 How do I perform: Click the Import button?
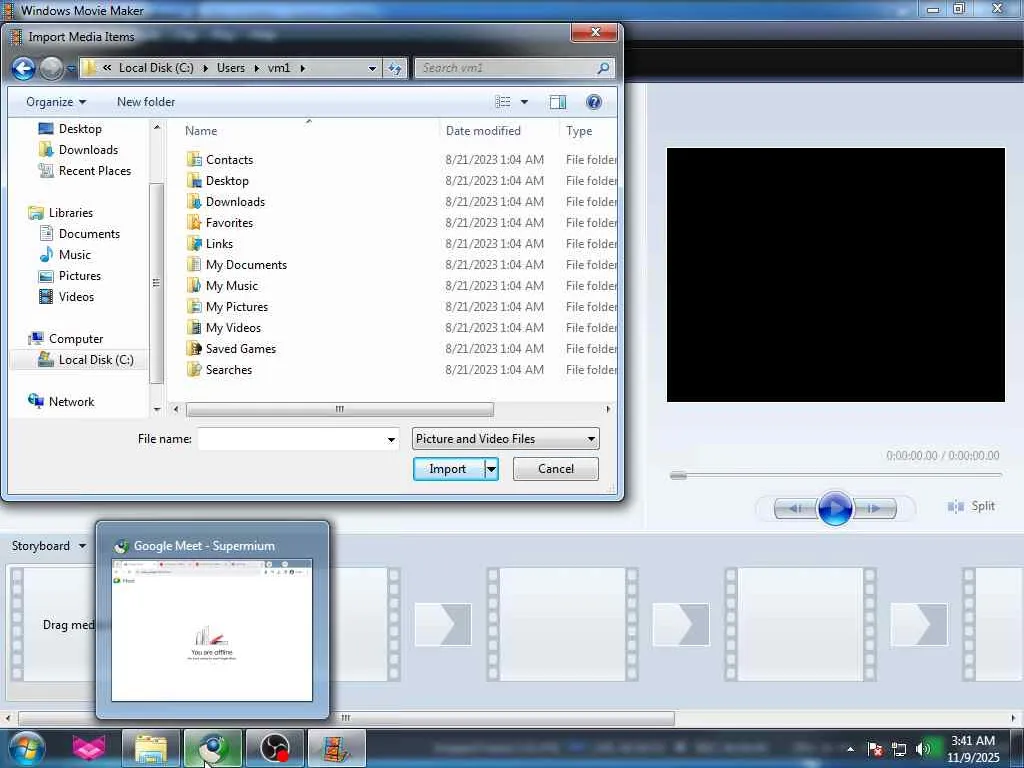coord(448,469)
